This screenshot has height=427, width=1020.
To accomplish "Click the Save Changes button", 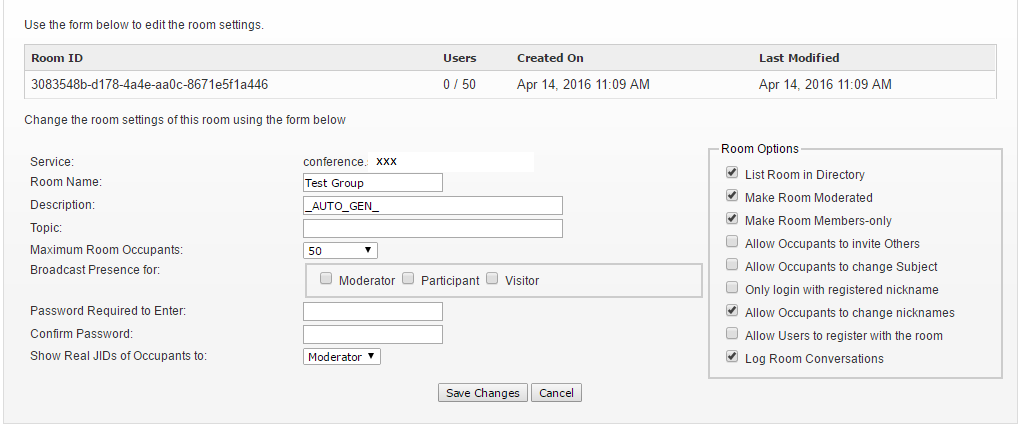I will tap(483, 393).
